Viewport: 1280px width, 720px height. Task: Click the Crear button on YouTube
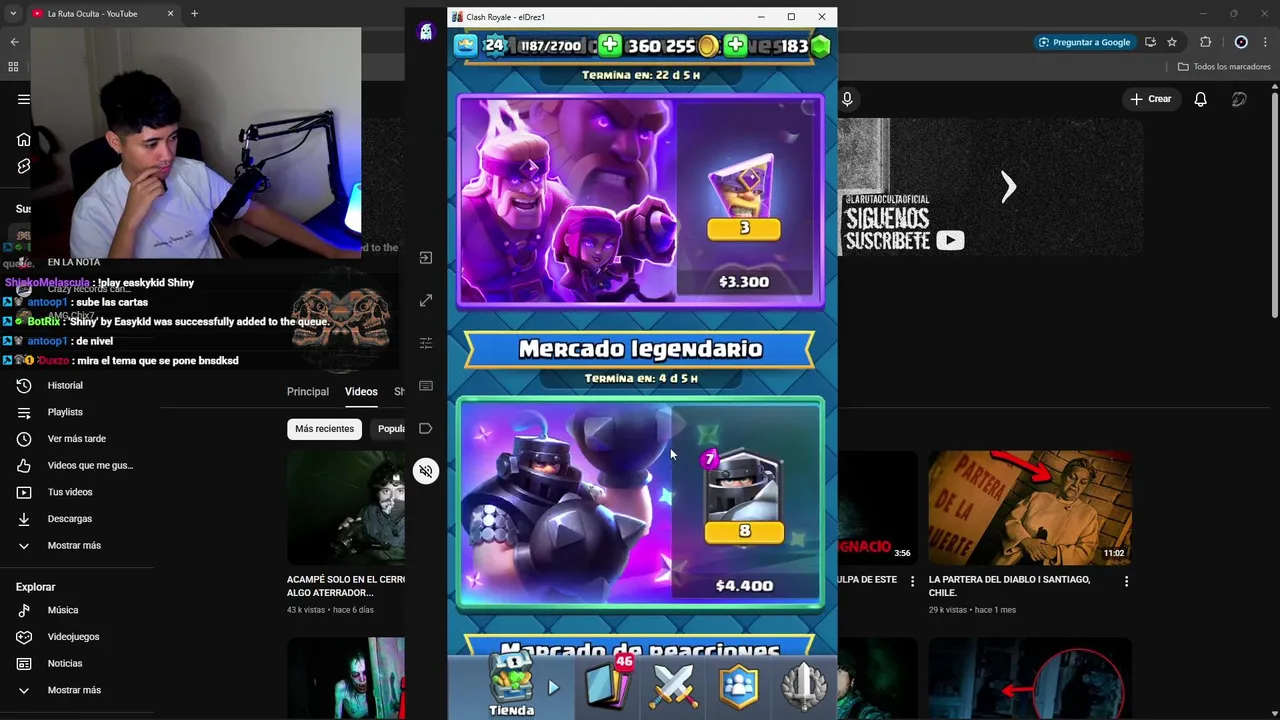coord(1150,99)
